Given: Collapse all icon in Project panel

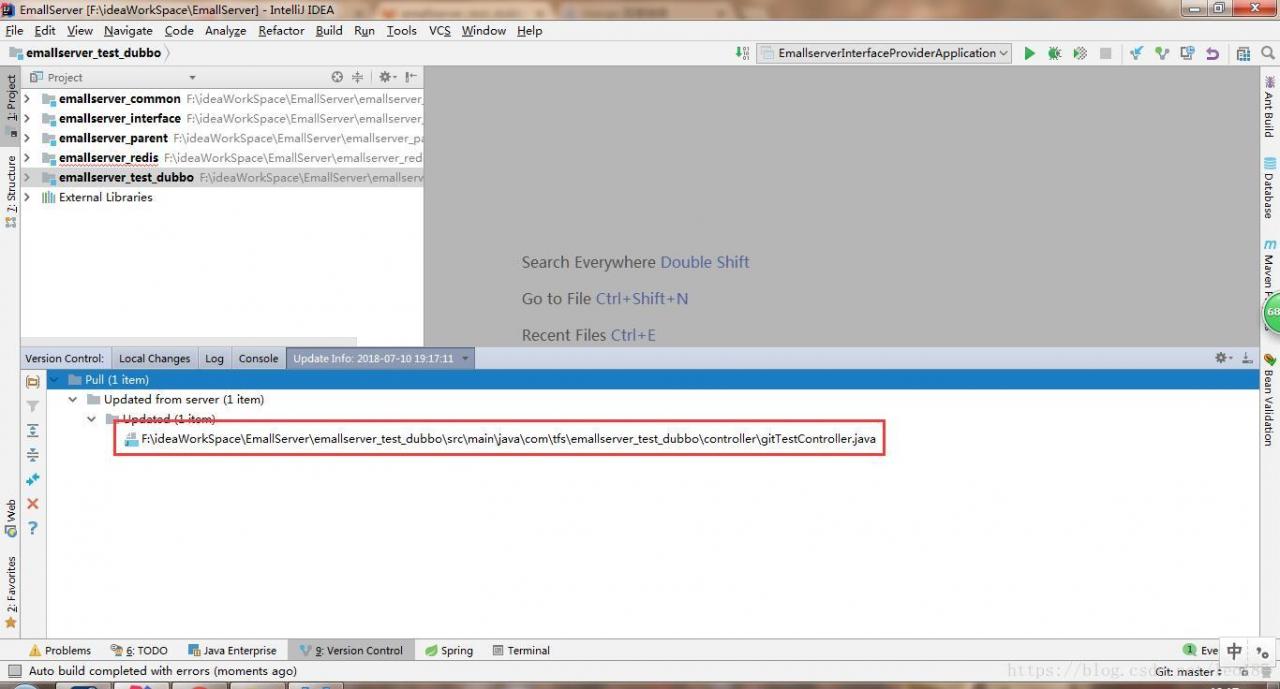Looking at the screenshot, I should [357, 77].
